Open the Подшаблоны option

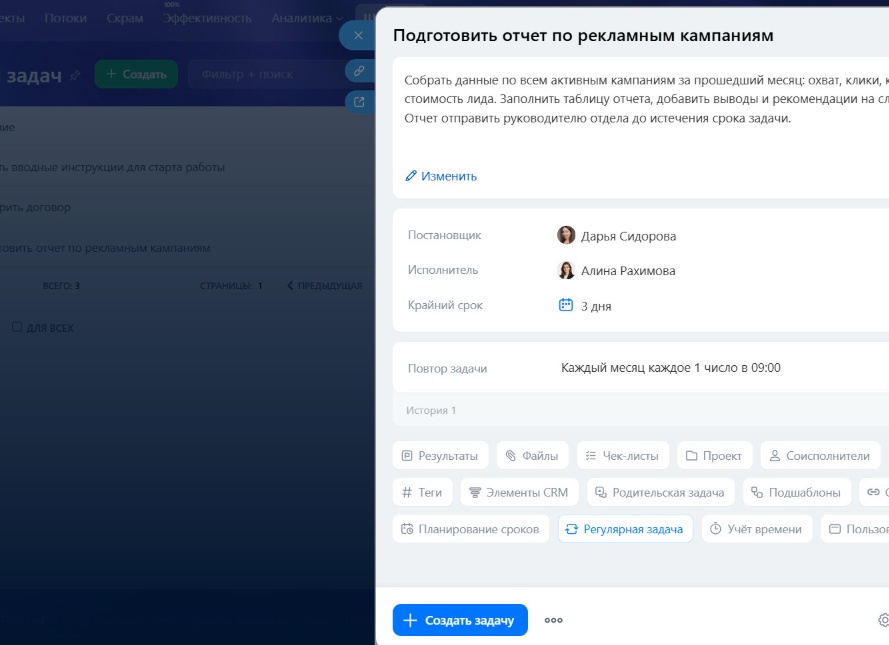[797, 493]
